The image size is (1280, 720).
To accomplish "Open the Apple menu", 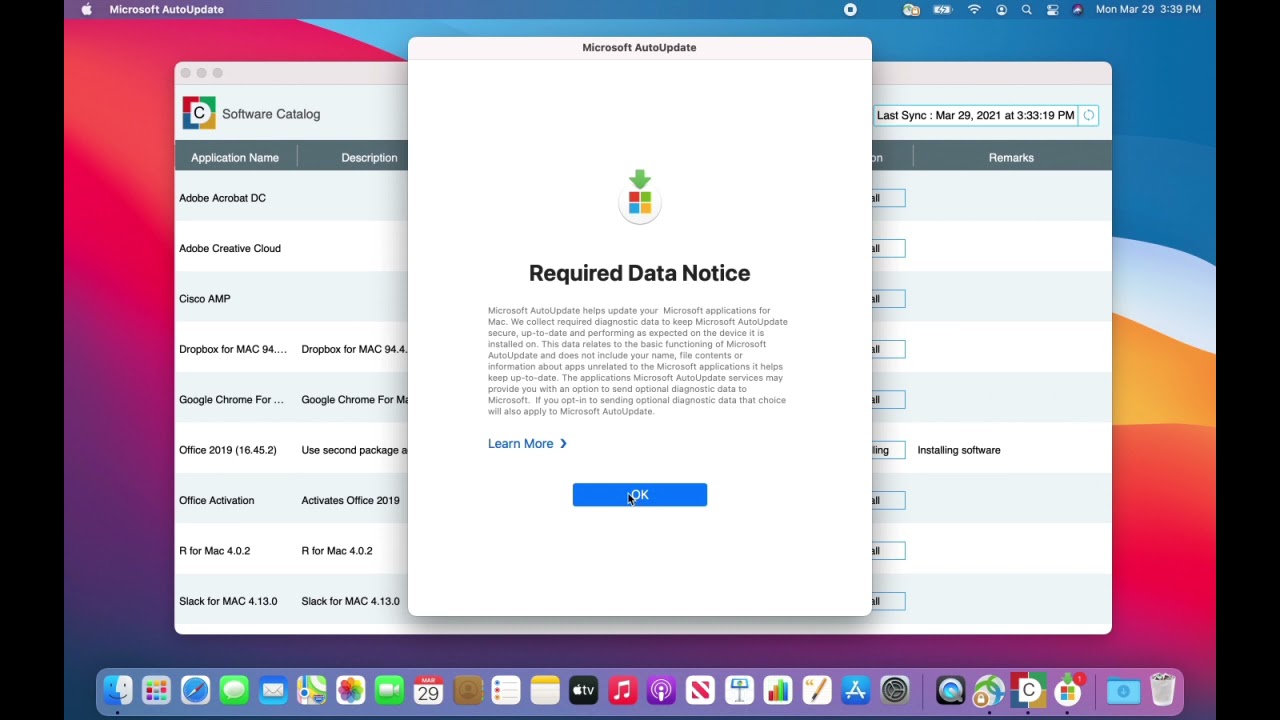I will [x=86, y=9].
